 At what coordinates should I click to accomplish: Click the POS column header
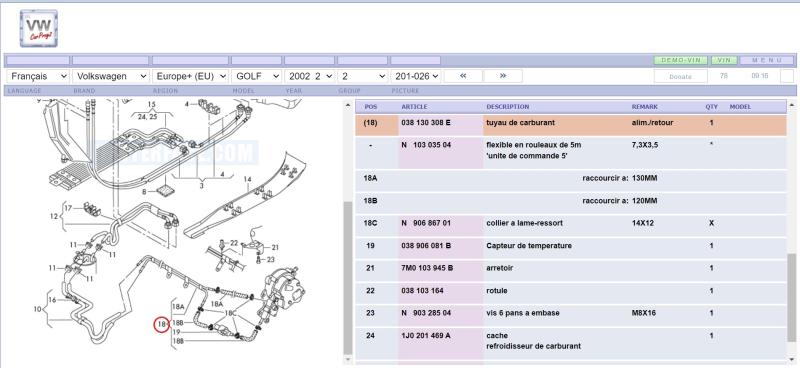pos(371,107)
